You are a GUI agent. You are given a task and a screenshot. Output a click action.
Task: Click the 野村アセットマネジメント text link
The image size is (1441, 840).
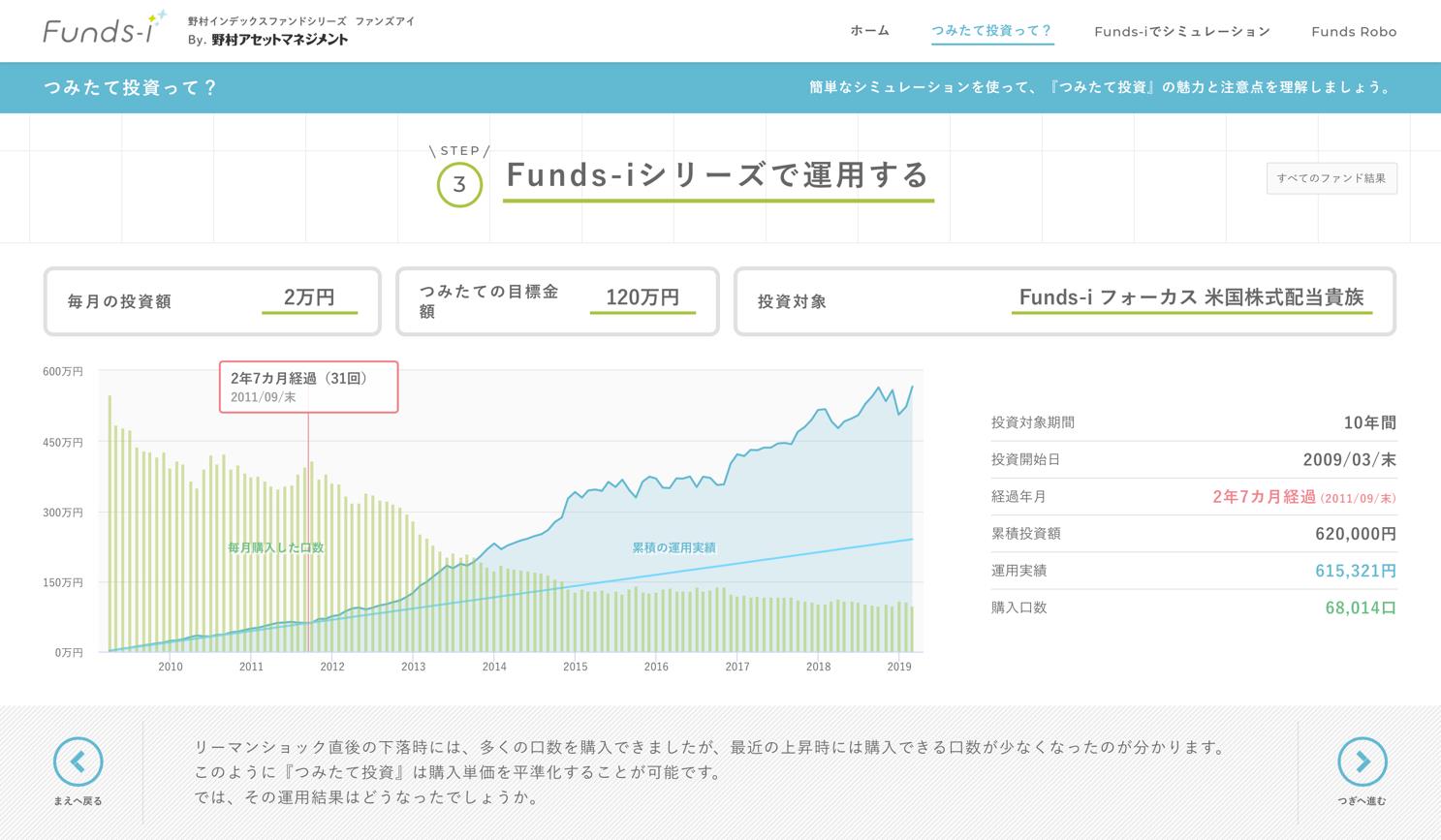tap(280, 40)
